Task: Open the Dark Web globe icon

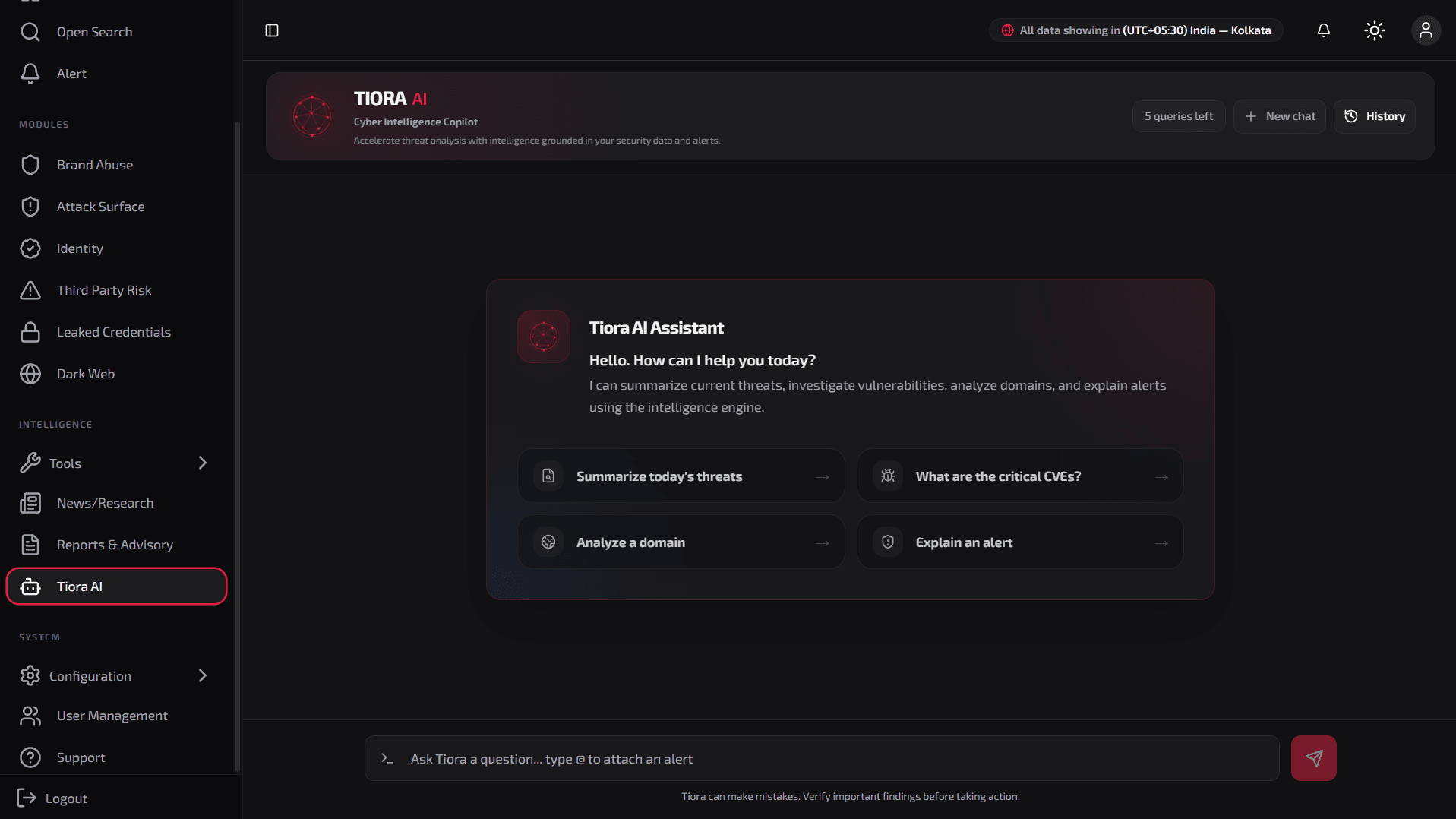Action: pos(30,374)
